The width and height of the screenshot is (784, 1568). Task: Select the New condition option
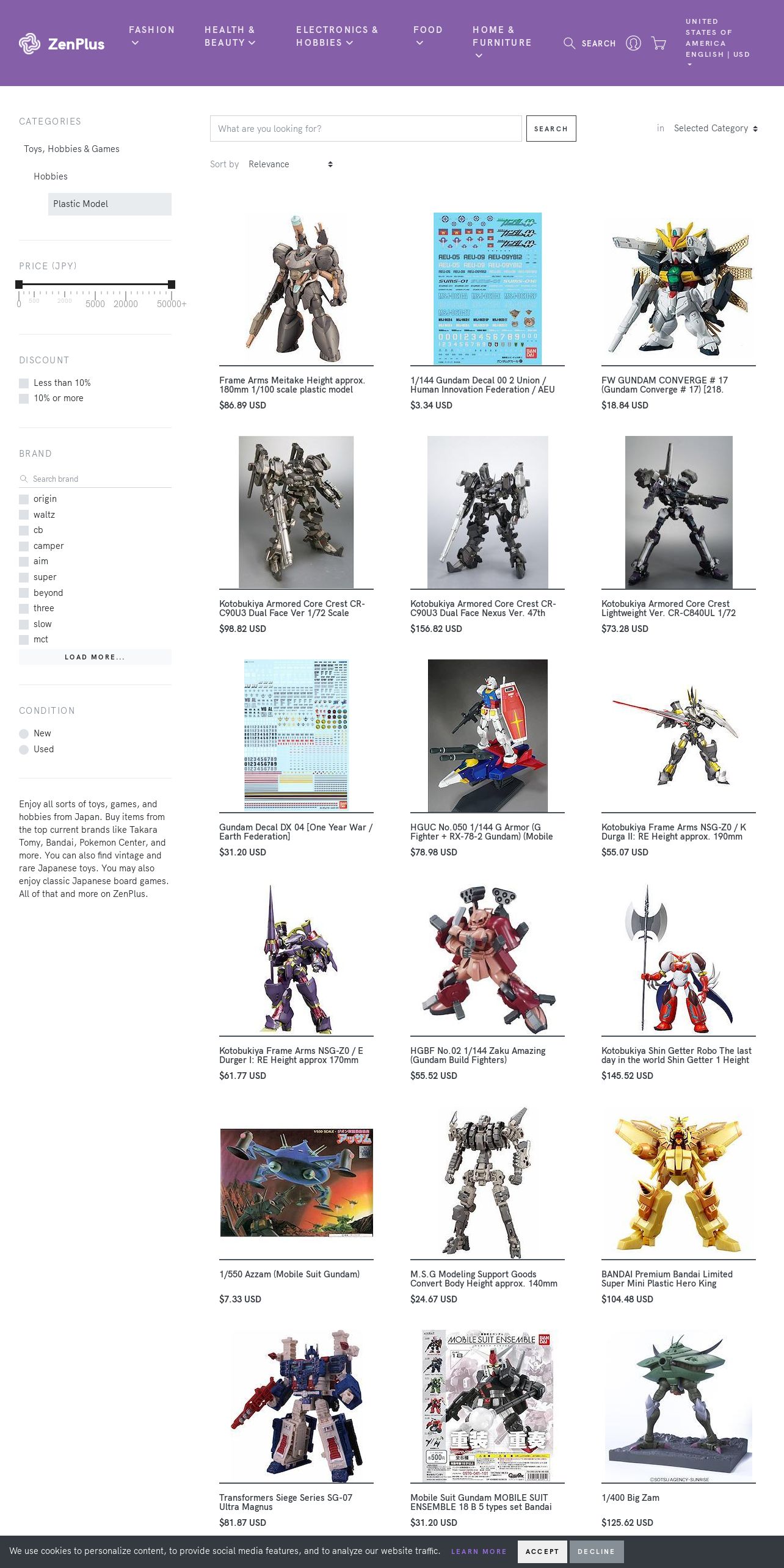click(x=24, y=733)
